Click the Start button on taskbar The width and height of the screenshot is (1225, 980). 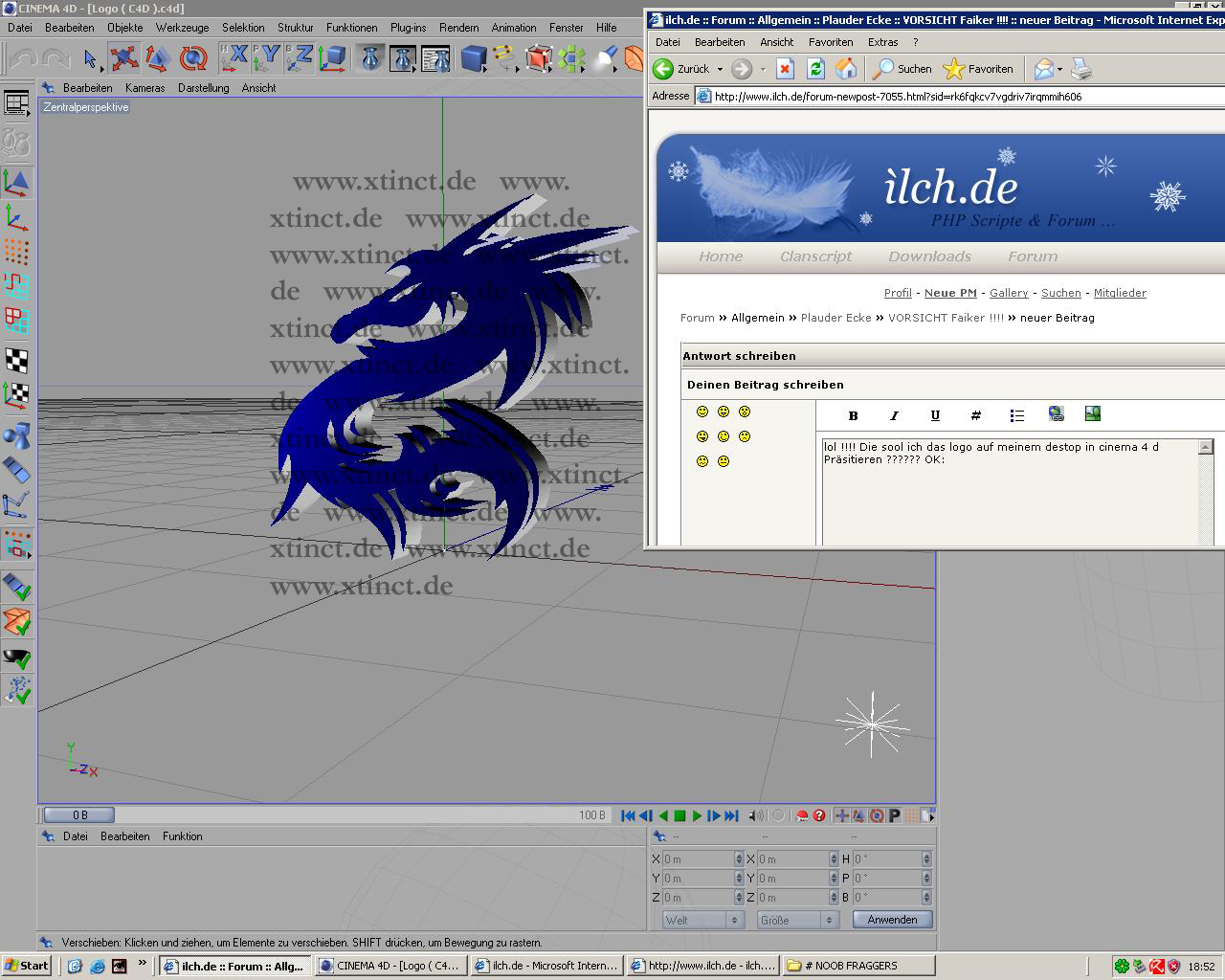coord(26,966)
